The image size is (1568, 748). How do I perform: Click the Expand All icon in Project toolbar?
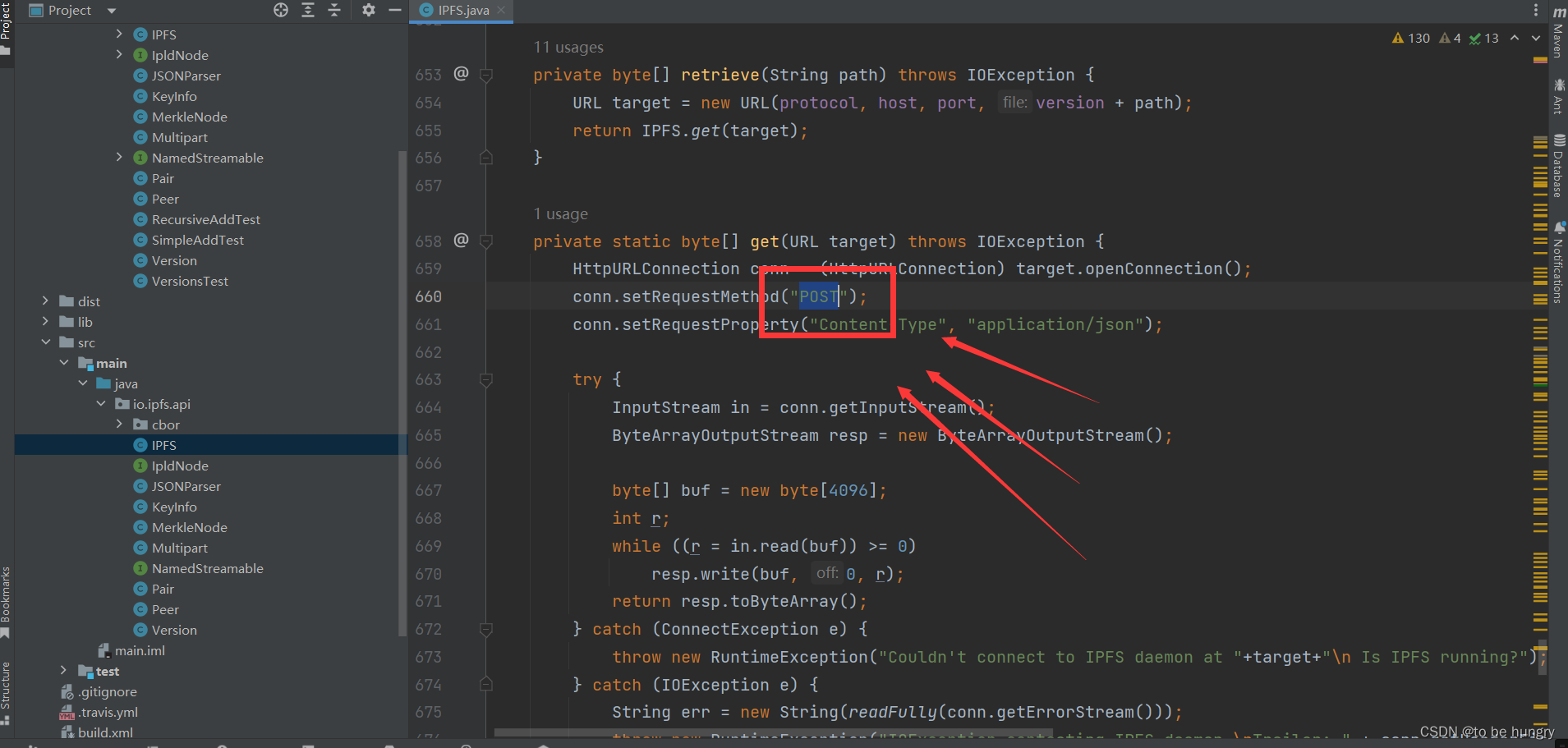tap(308, 10)
